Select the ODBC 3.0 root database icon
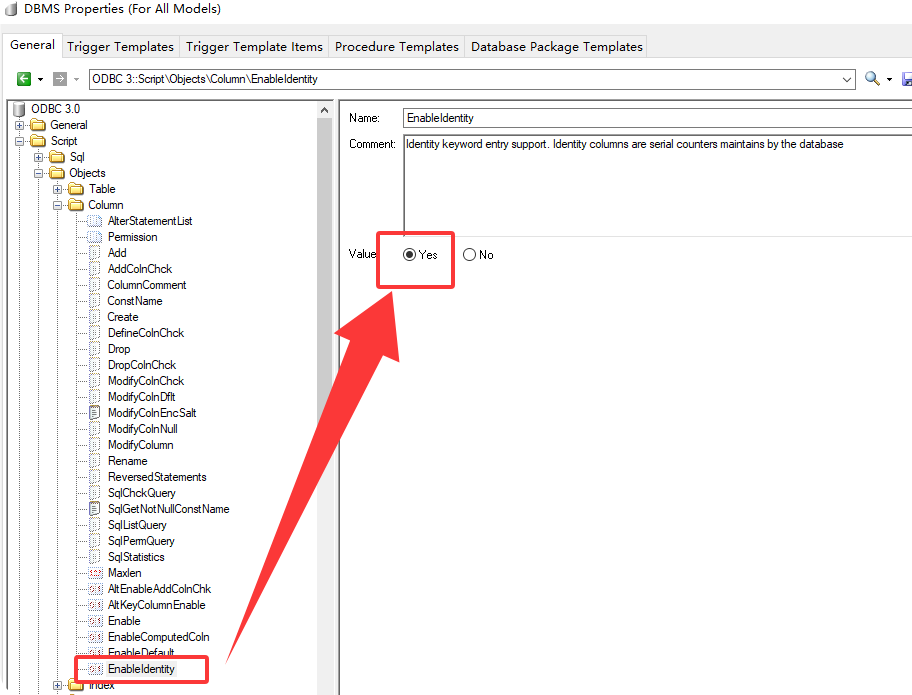This screenshot has width=912, height=695. pyautogui.click(x=19, y=109)
